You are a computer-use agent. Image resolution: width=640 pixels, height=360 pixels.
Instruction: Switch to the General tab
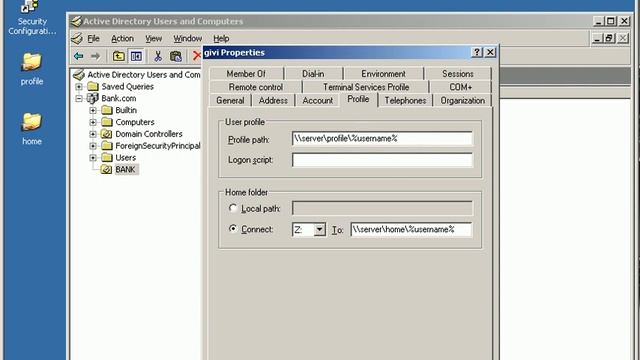pyautogui.click(x=230, y=100)
